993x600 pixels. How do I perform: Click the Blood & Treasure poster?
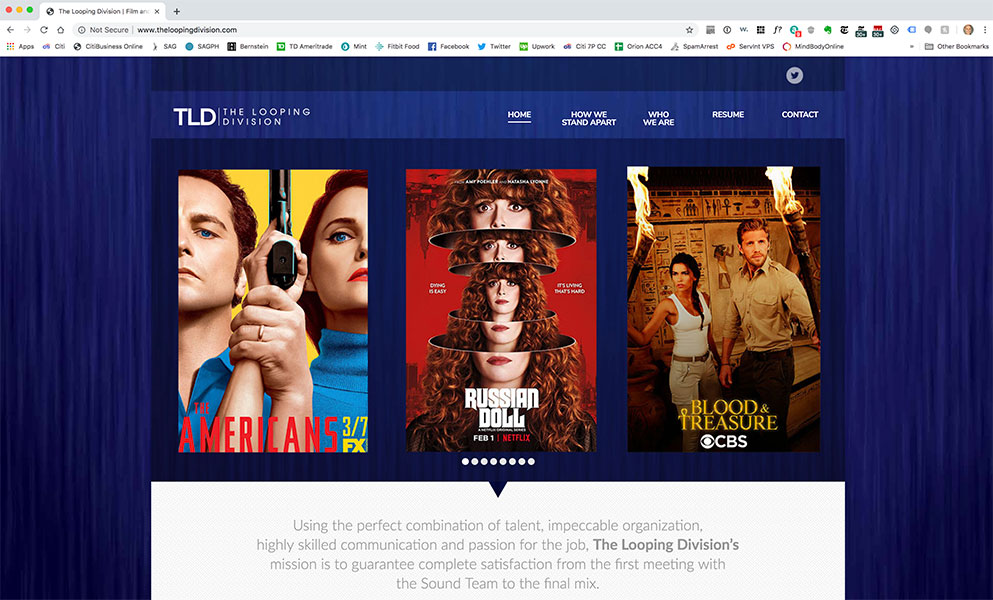[723, 309]
